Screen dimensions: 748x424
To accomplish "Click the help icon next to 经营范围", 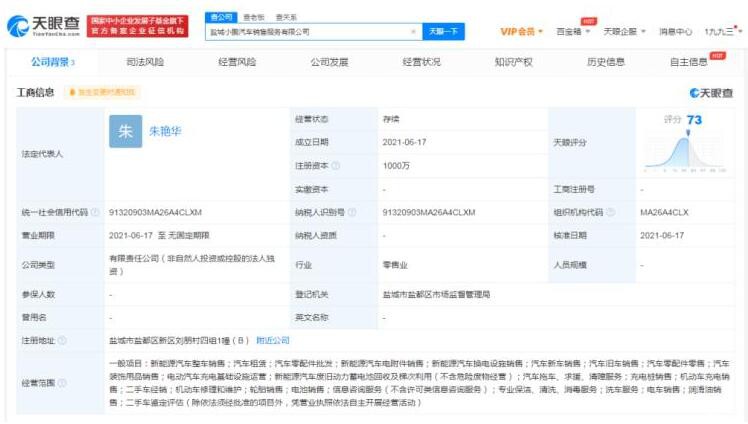I will pos(62,383).
